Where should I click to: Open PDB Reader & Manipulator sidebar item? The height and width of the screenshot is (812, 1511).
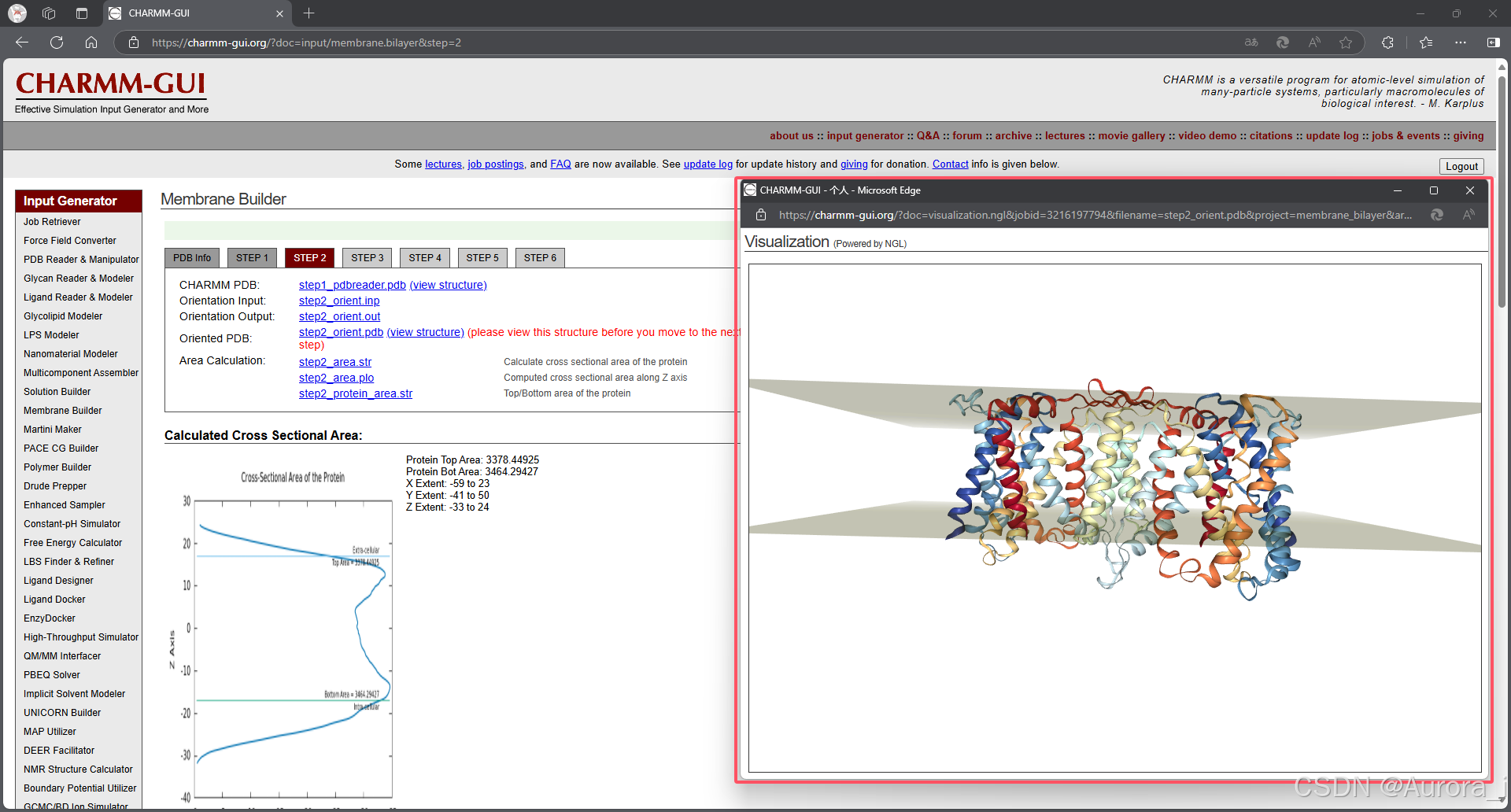[81, 260]
